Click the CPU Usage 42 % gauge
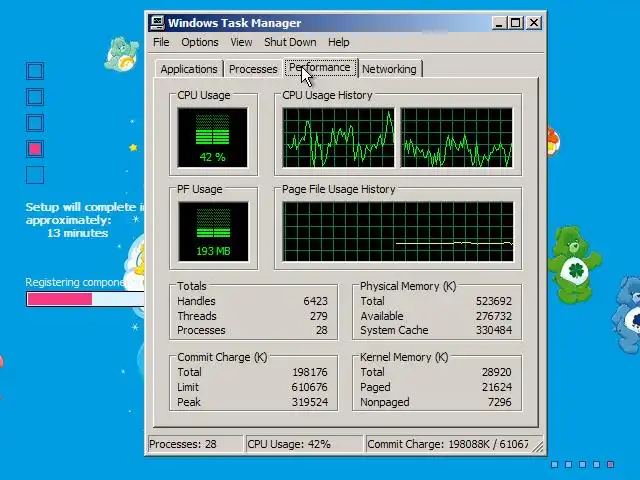The height and width of the screenshot is (480, 640). 213,138
